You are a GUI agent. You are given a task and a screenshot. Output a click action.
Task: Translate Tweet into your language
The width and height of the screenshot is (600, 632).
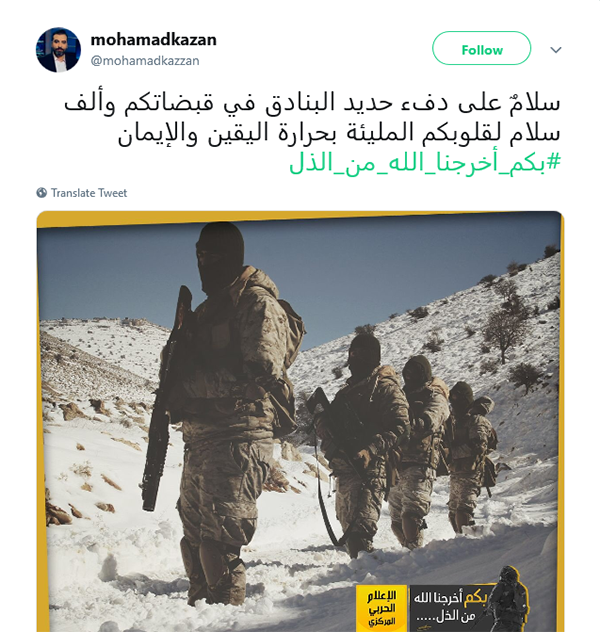point(89,193)
